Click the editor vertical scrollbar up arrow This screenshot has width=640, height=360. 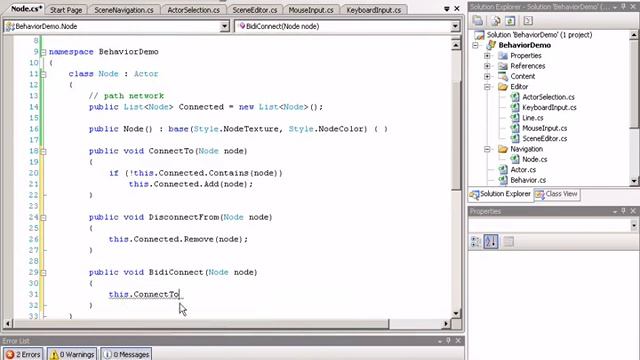(456, 44)
